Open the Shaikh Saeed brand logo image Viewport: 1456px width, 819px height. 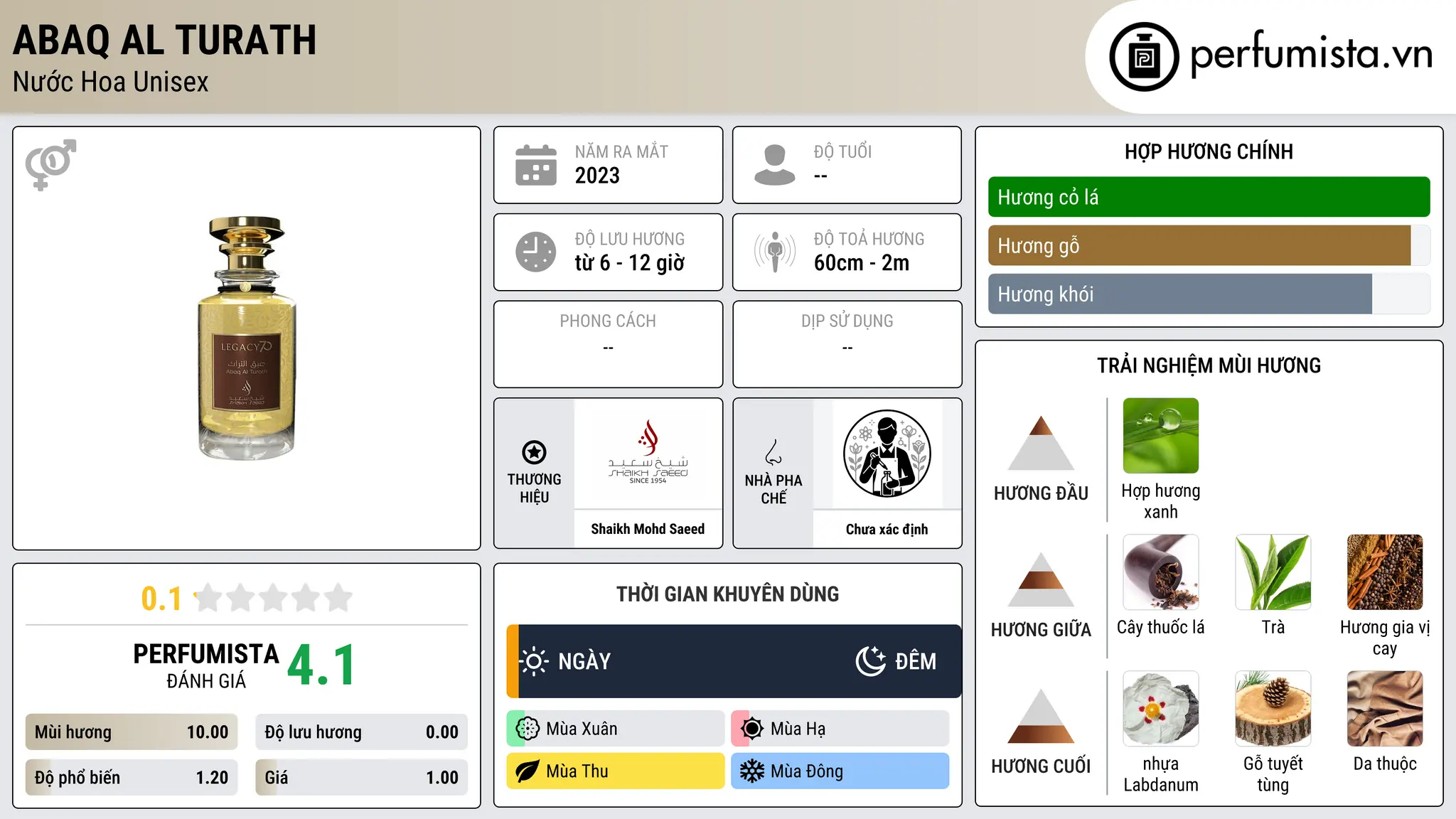click(x=648, y=453)
